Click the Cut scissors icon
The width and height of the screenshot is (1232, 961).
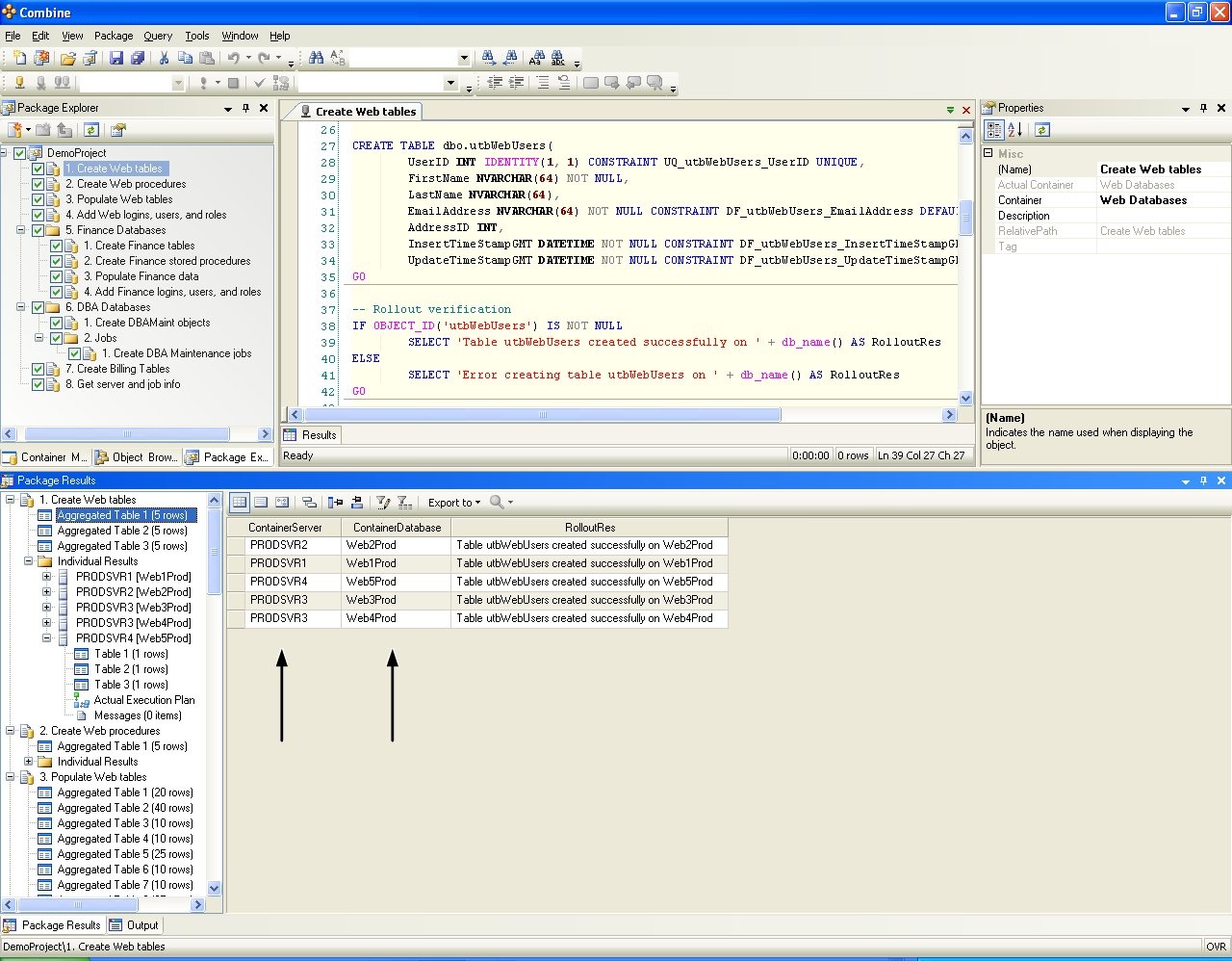pos(164,59)
